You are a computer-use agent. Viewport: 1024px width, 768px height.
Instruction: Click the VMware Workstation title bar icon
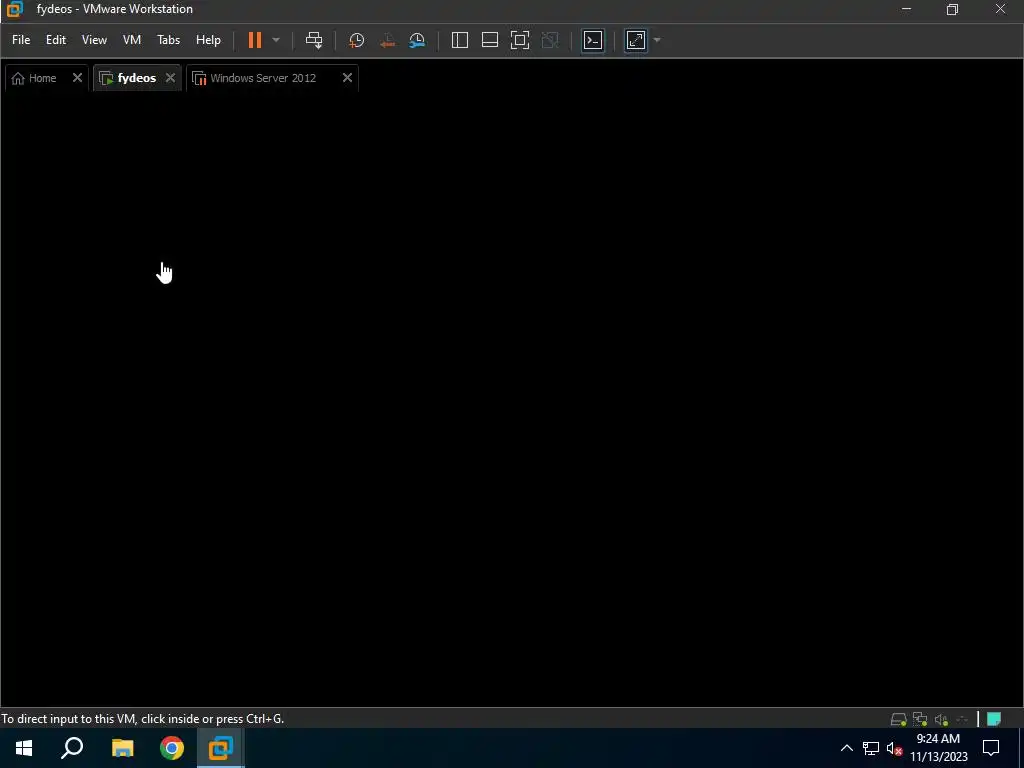pos(14,9)
